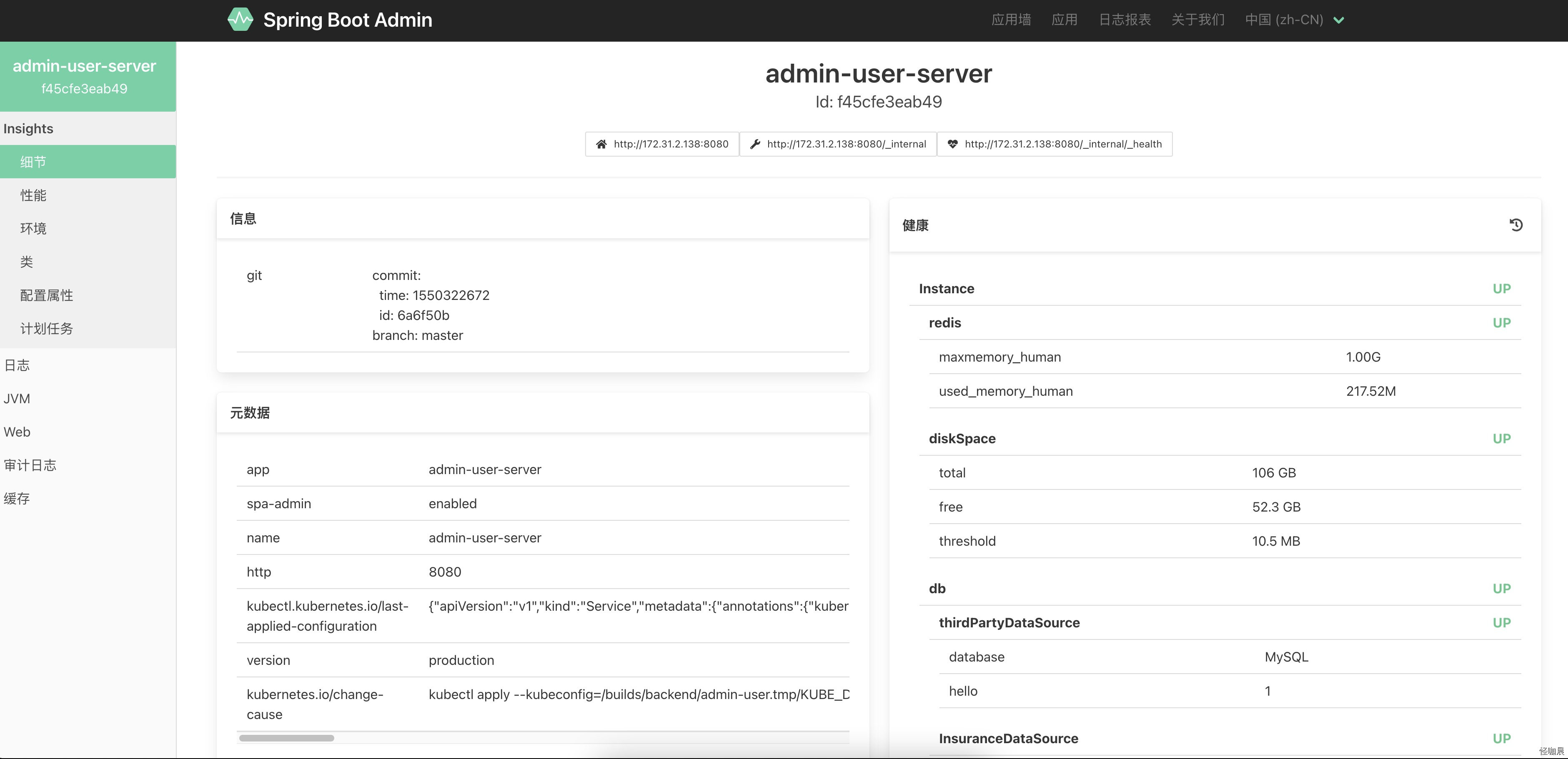
Task: Click admin-user-server sidebar header
Action: (x=88, y=77)
